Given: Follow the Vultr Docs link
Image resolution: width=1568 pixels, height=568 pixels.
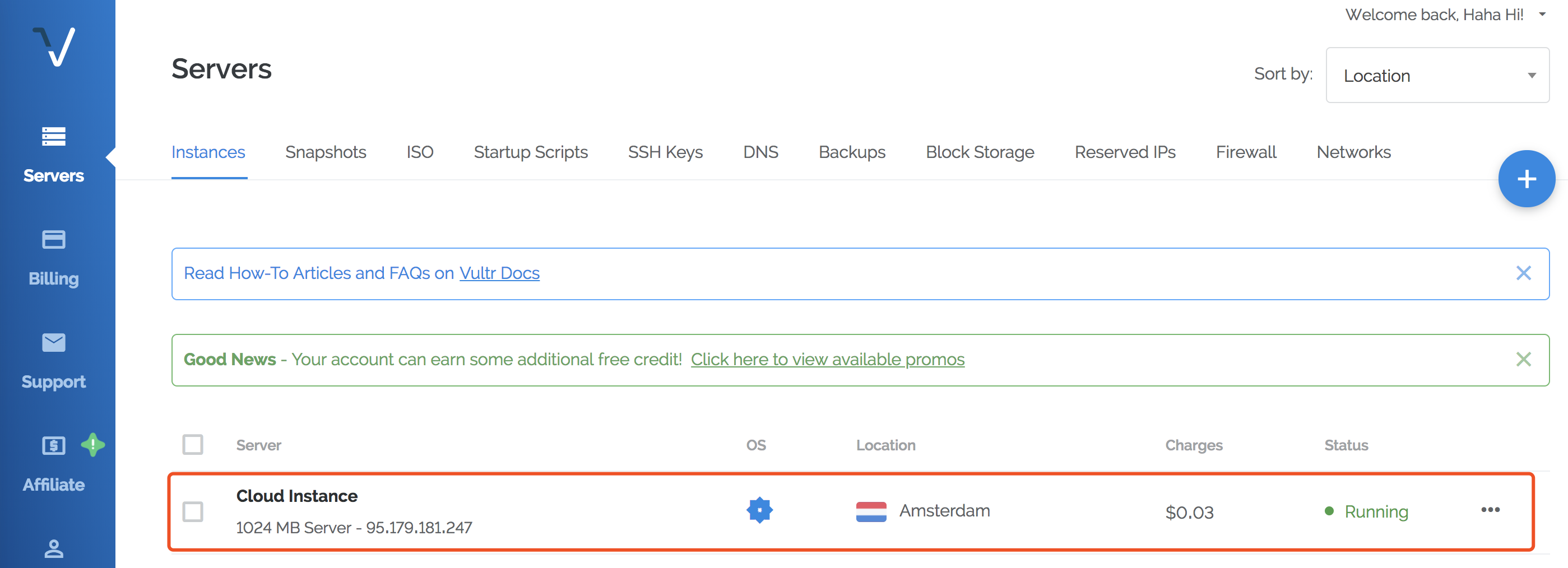Looking at the screenshot, I should (499, 274).
